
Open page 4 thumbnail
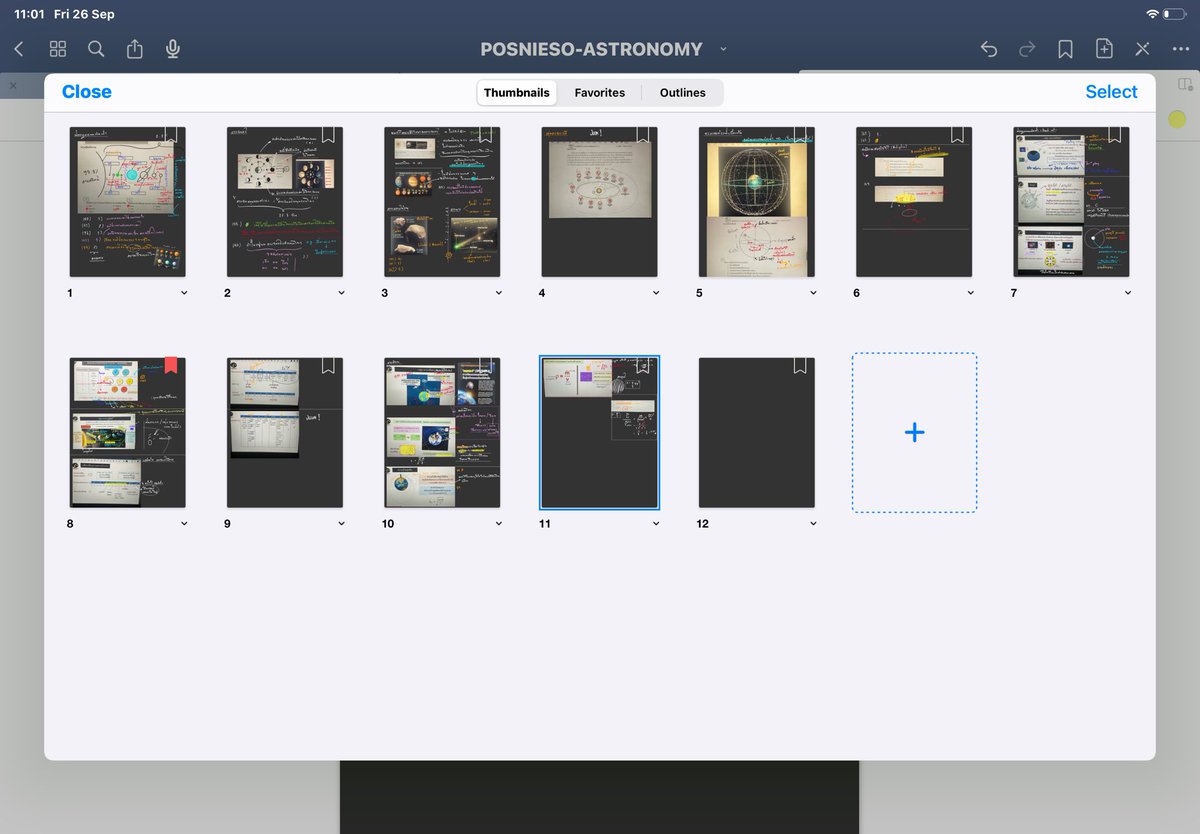(x=600, y=202)
